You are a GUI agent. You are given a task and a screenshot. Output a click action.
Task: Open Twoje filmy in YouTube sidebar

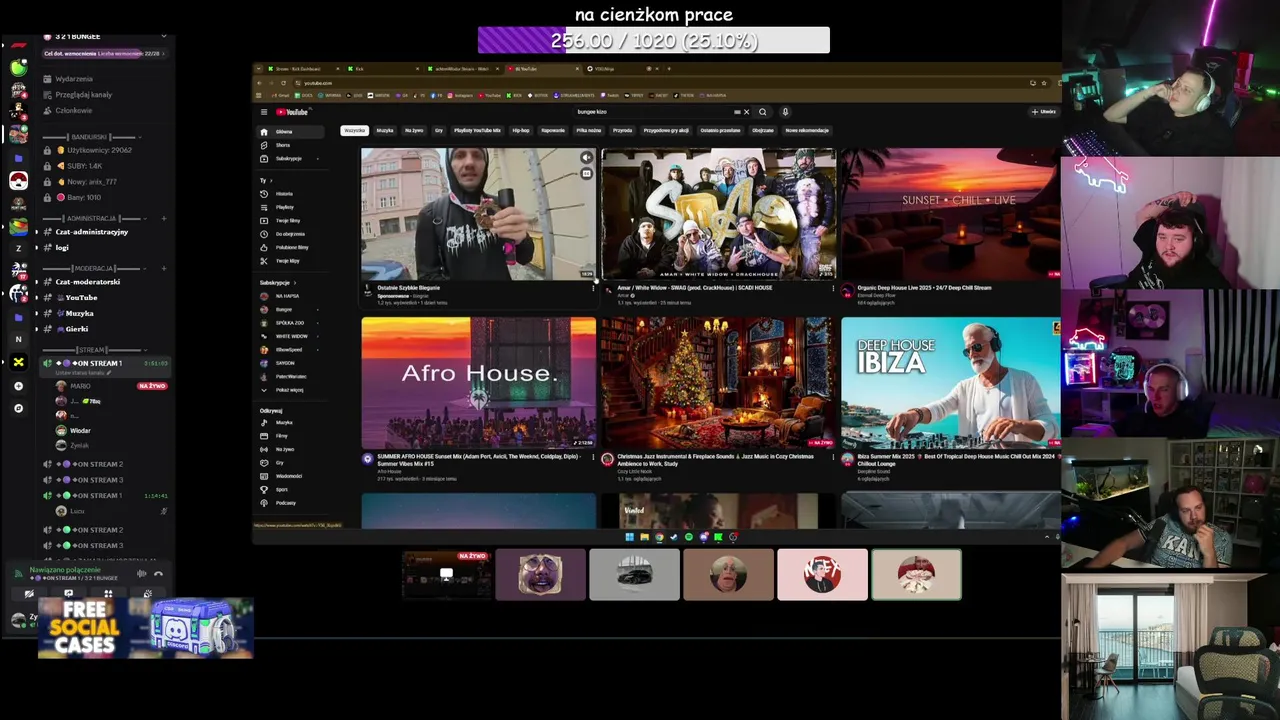[291, 220]
